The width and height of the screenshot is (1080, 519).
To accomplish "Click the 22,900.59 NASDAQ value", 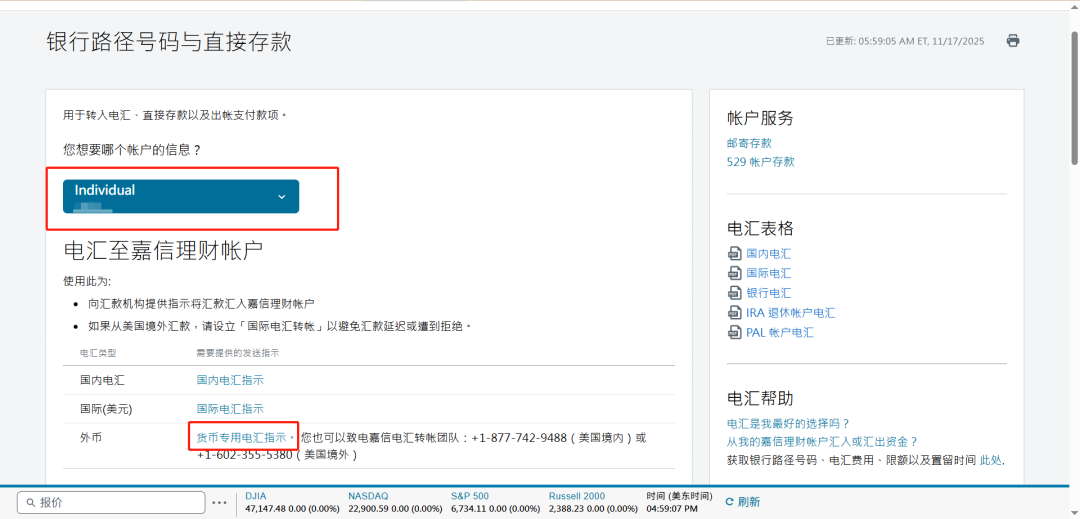I will 368,509.
